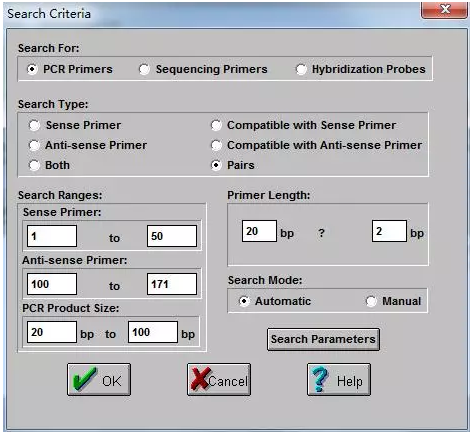The height and width of the screenshot is (434, 470).
Task: Select the Both search type option
Action: (x=34, y=165)
